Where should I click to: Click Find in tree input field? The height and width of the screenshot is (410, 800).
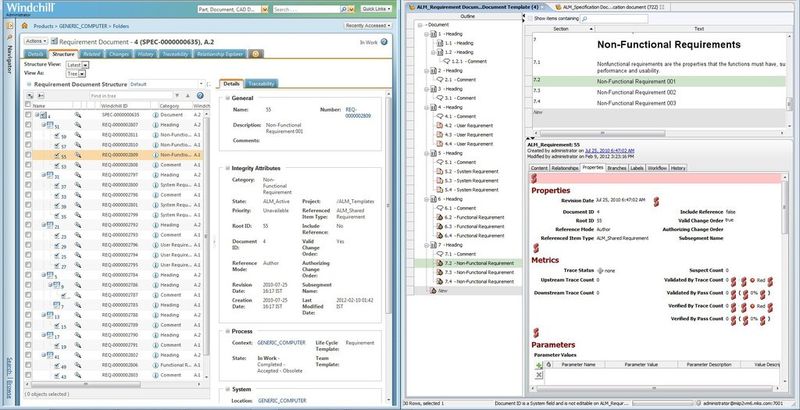coord(131,95)
